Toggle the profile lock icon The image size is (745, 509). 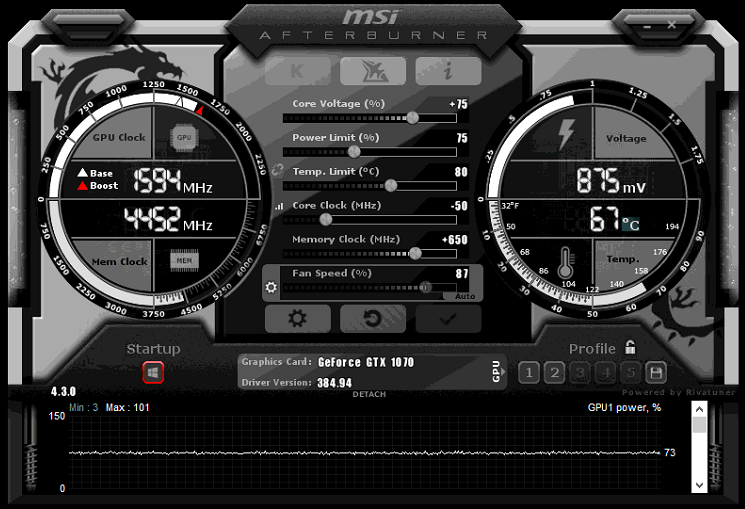coord(630,347)
